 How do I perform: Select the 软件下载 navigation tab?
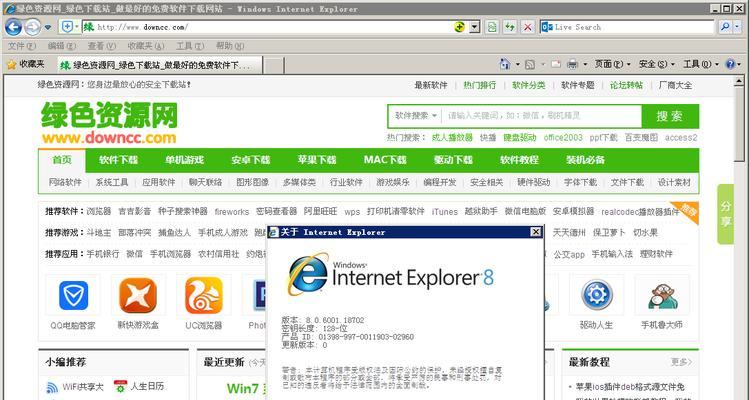coord(118,160)
